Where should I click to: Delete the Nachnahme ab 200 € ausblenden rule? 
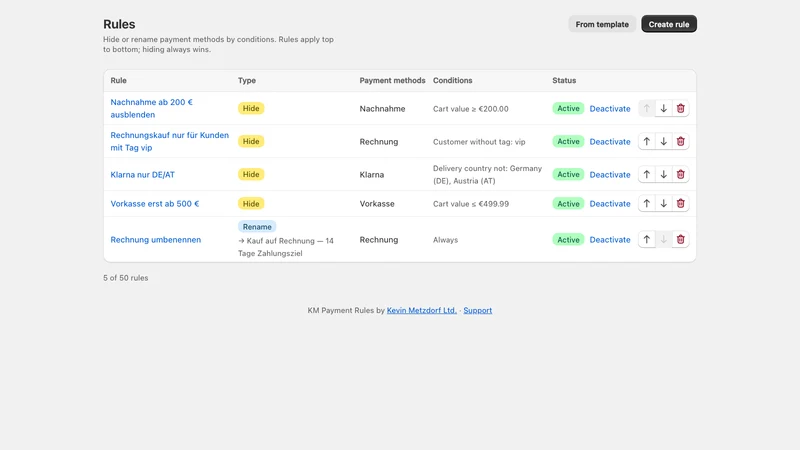pos(681,108)
